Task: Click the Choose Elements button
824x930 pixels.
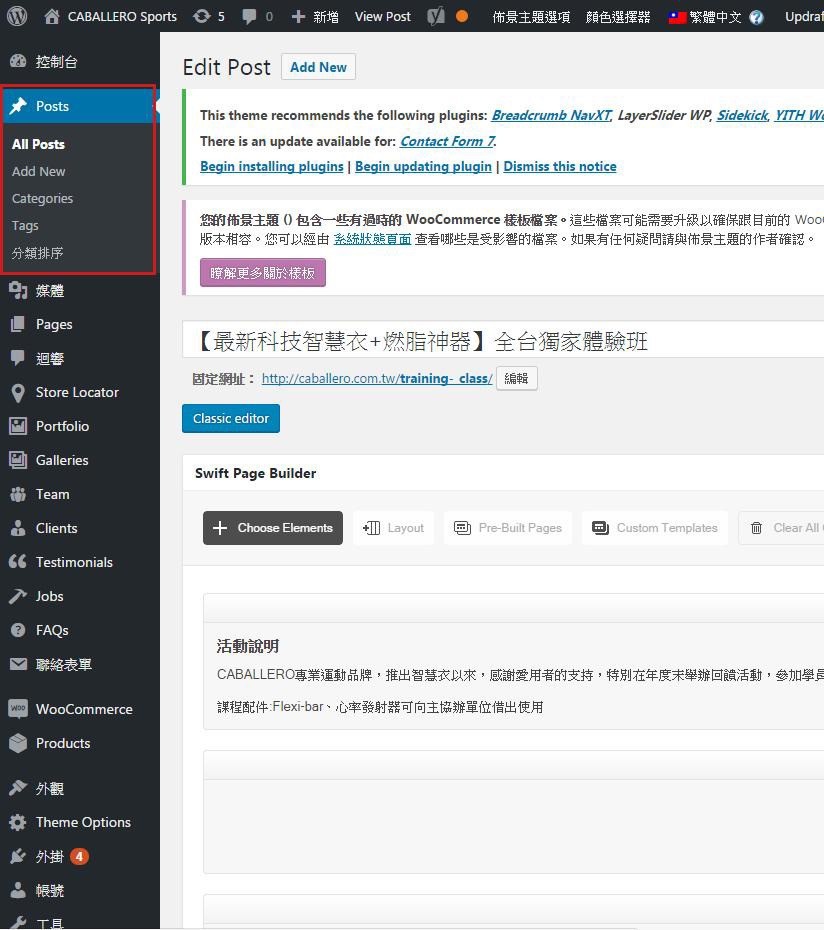Action: coord(273,528)
